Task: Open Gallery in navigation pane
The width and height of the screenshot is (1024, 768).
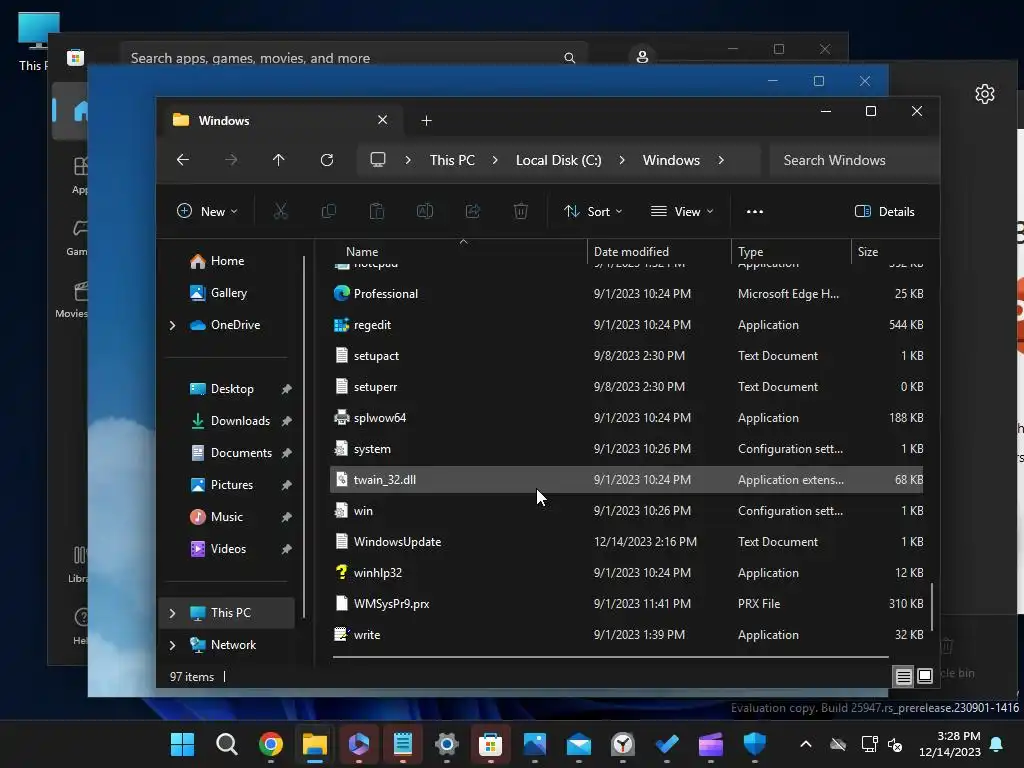Action: click(227, 293)
